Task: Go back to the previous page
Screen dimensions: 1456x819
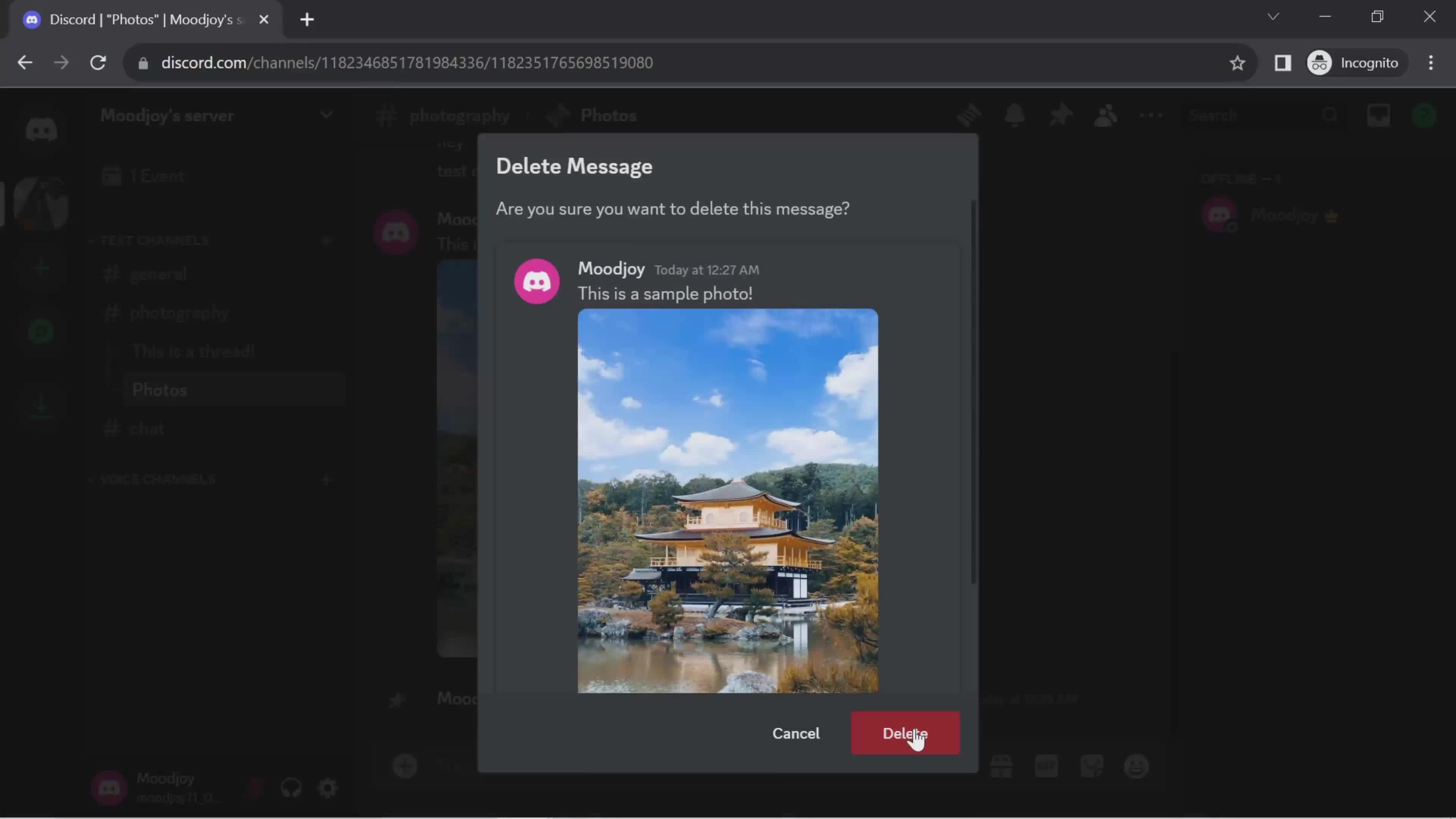Action: [x=24, y=63]
